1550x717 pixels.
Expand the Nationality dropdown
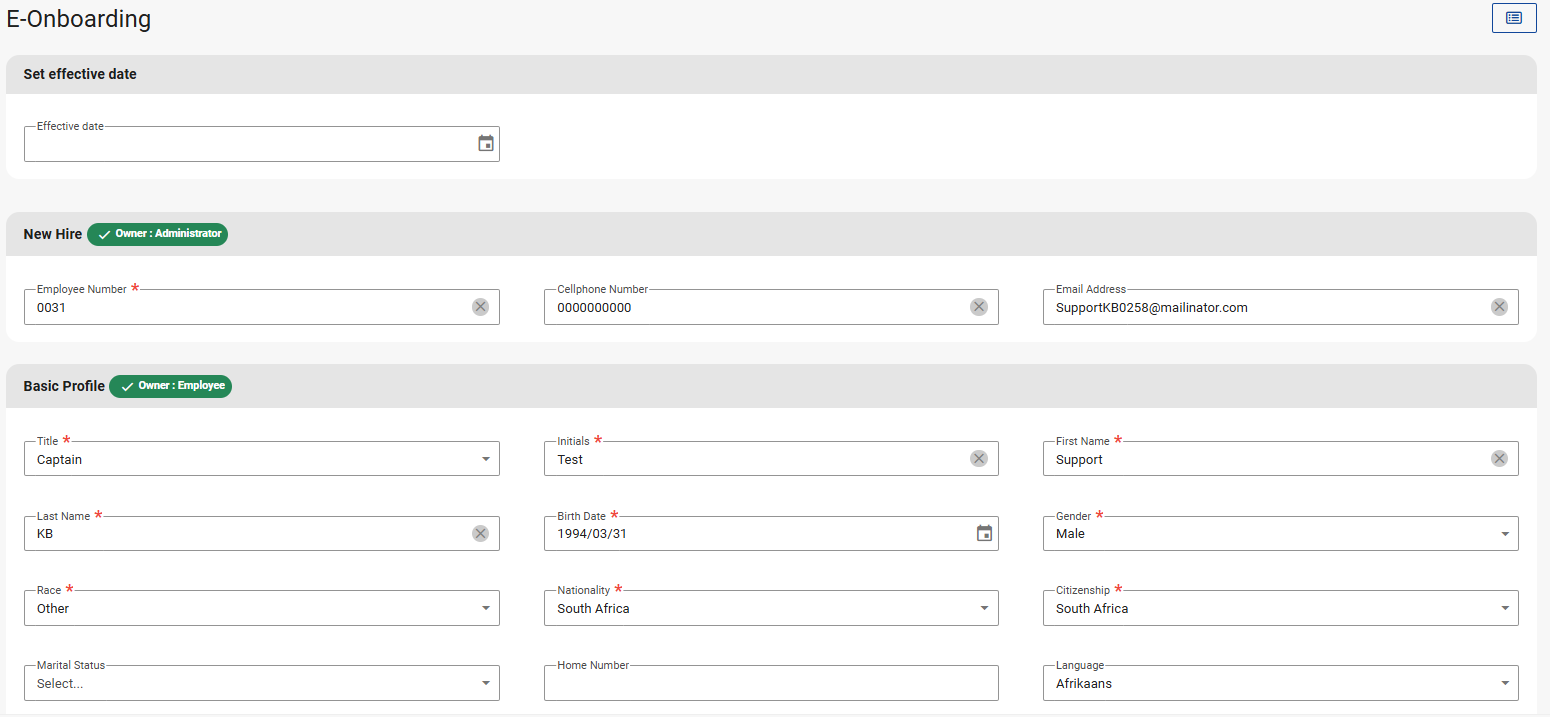point(984,608)
